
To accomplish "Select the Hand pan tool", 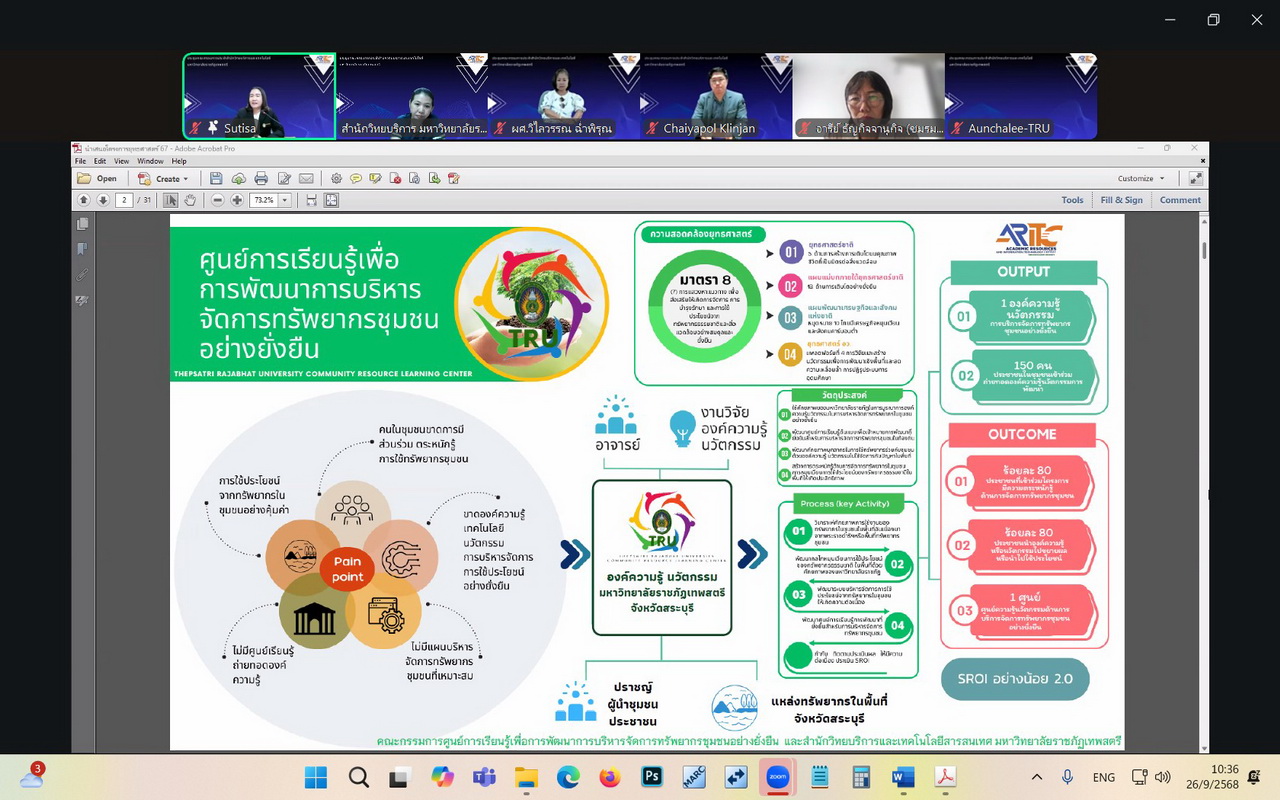I will coord(190,200).
